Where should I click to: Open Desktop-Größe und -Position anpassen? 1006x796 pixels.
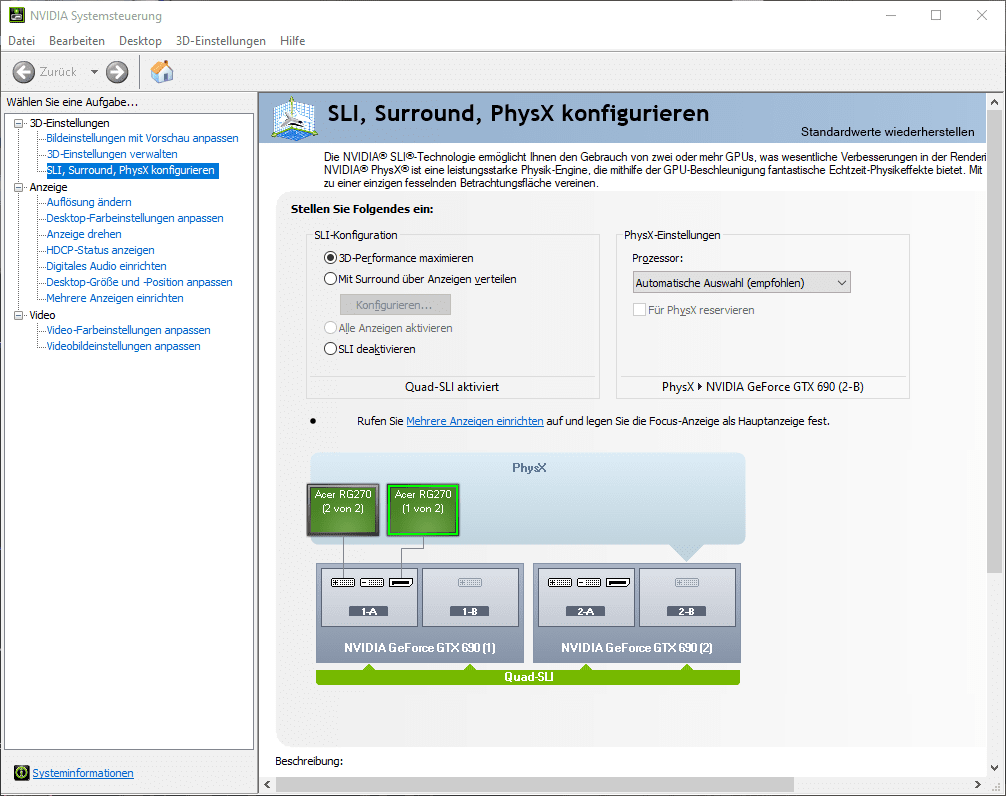(x=139, y=283)
